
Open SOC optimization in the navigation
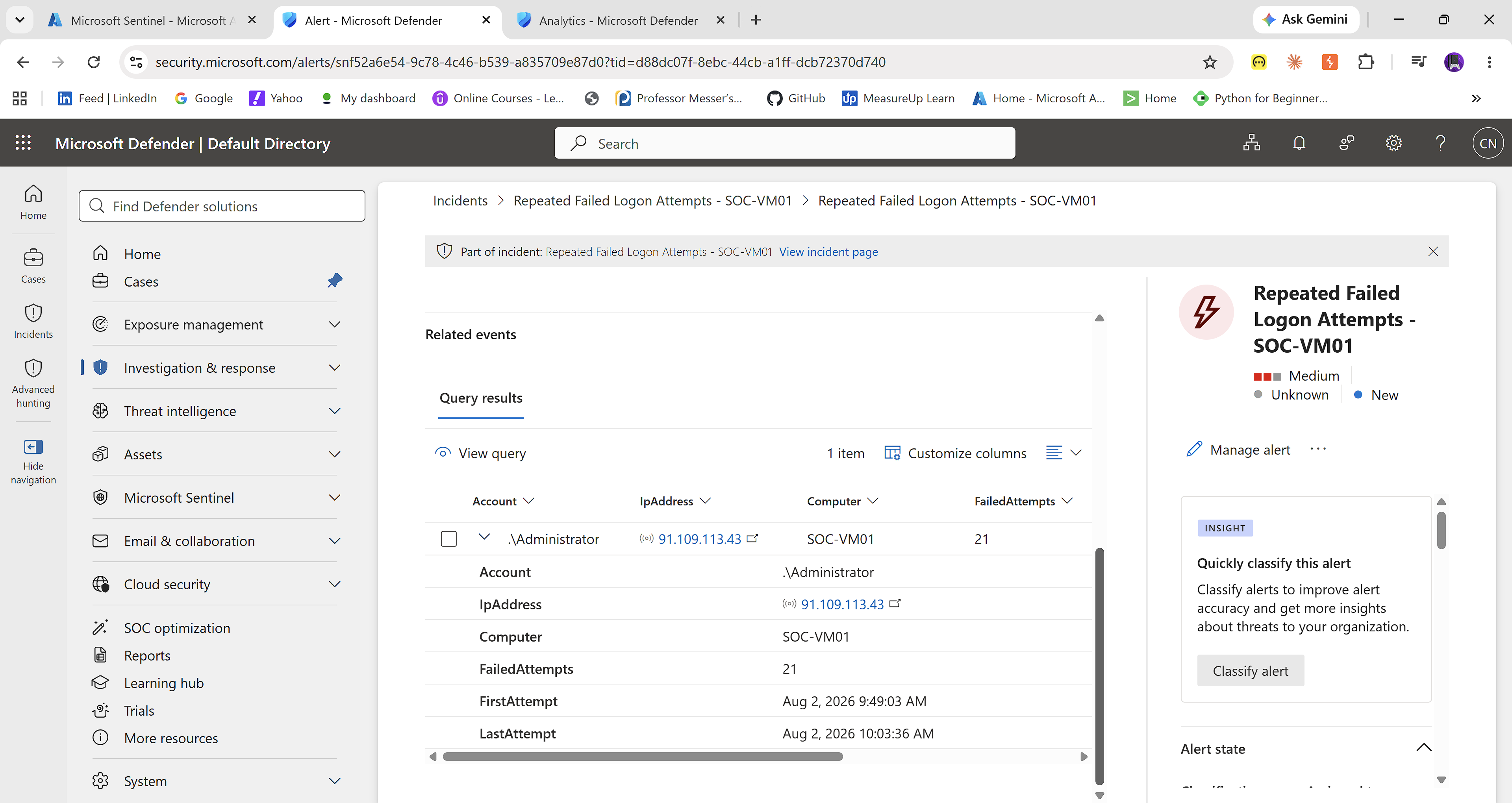pyautogui.click(x=177, y=627)
